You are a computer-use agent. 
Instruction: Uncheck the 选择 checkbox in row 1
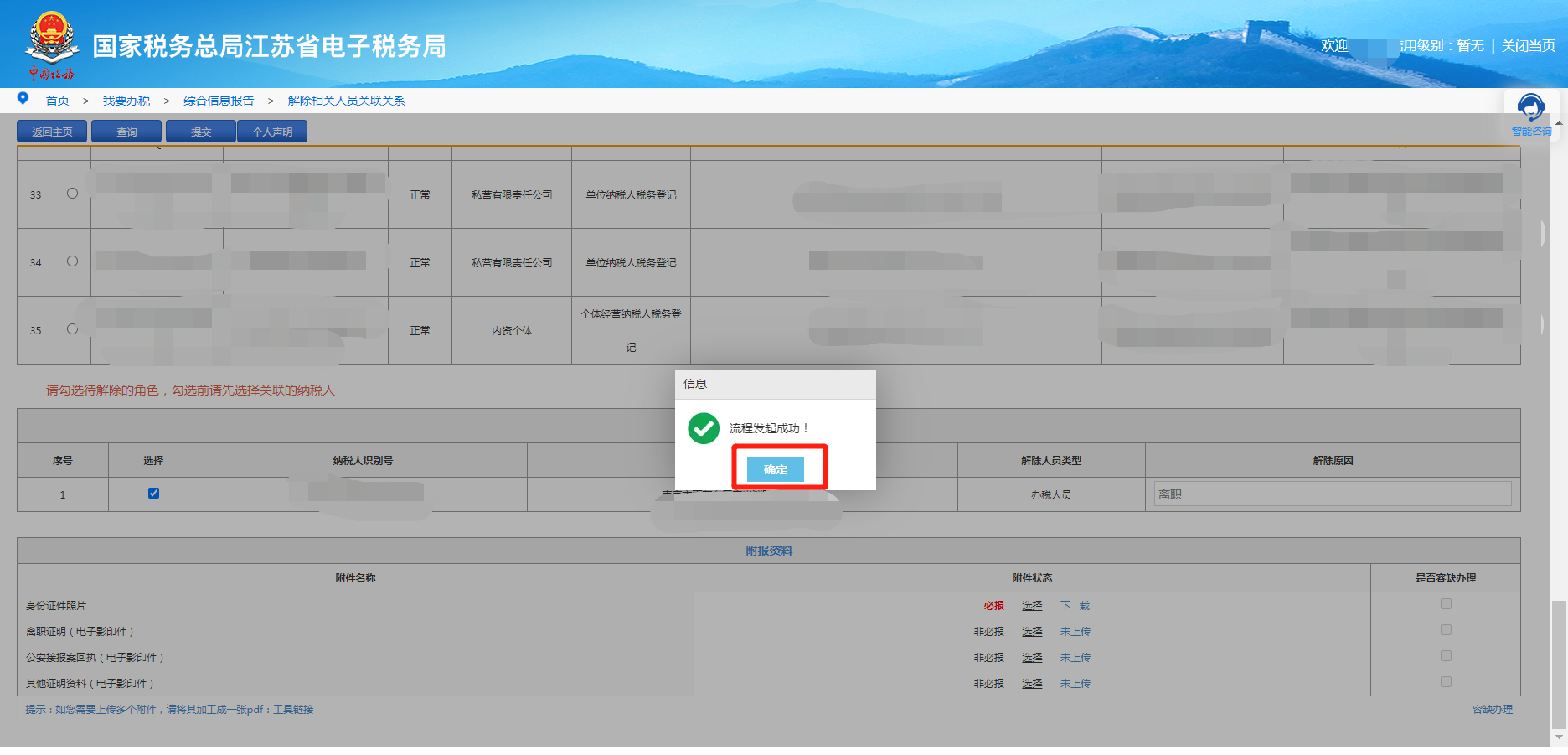click(152, 494)
